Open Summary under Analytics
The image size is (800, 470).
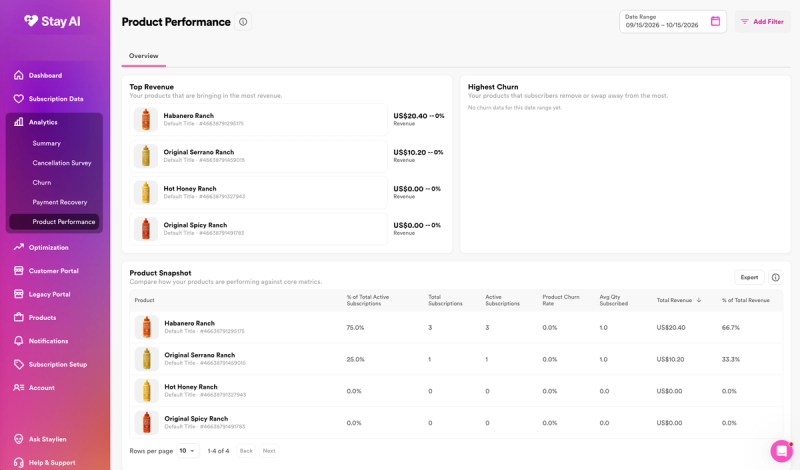(46, 143)
